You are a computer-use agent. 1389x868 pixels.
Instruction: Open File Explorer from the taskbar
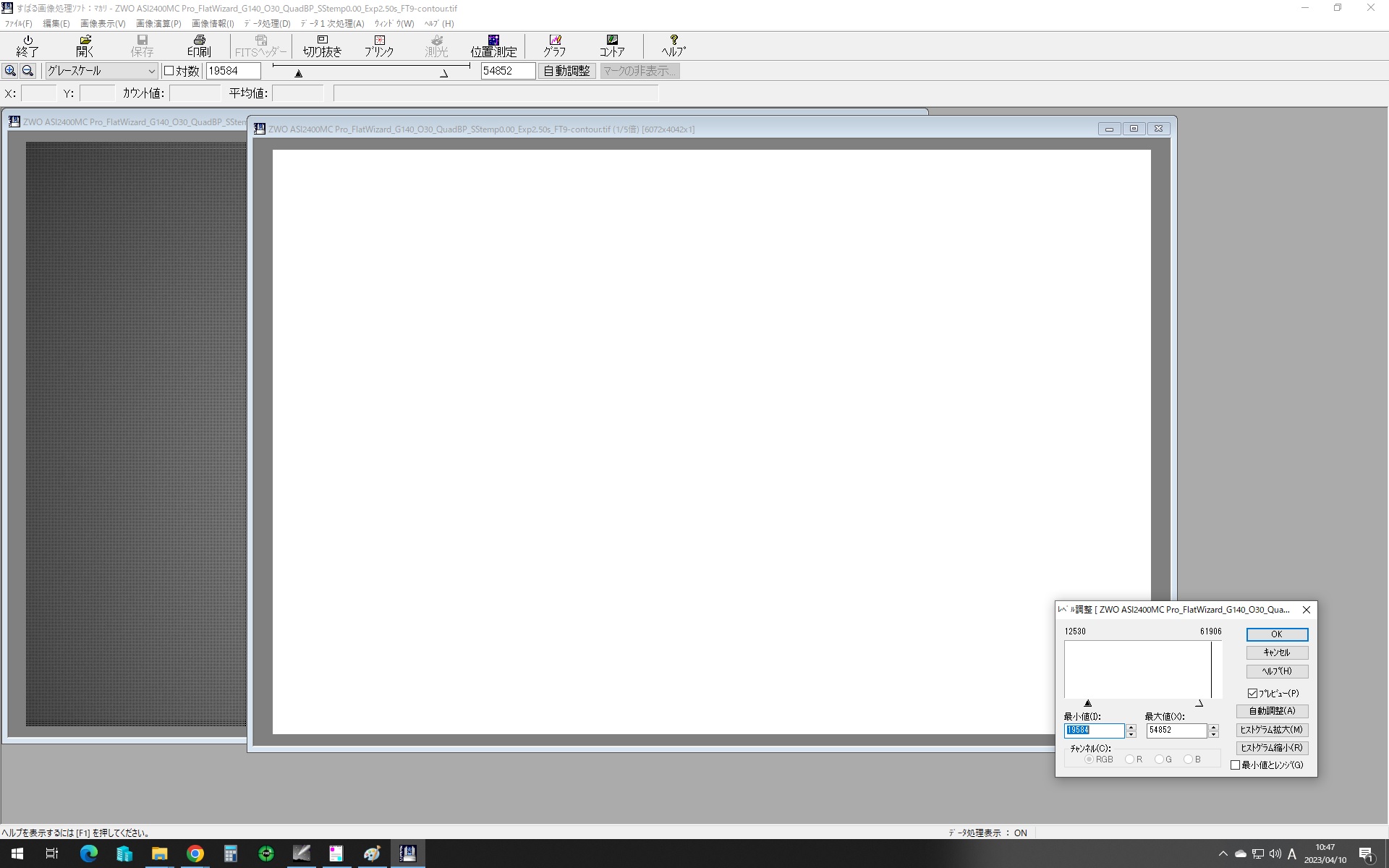click(159, 854)
